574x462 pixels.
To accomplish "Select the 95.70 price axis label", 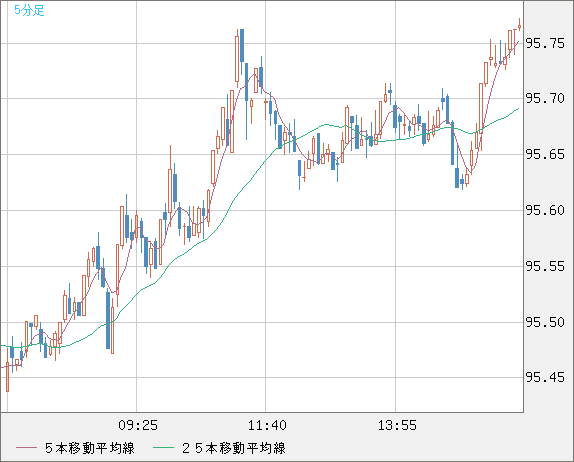I will (x=545, y=98).
